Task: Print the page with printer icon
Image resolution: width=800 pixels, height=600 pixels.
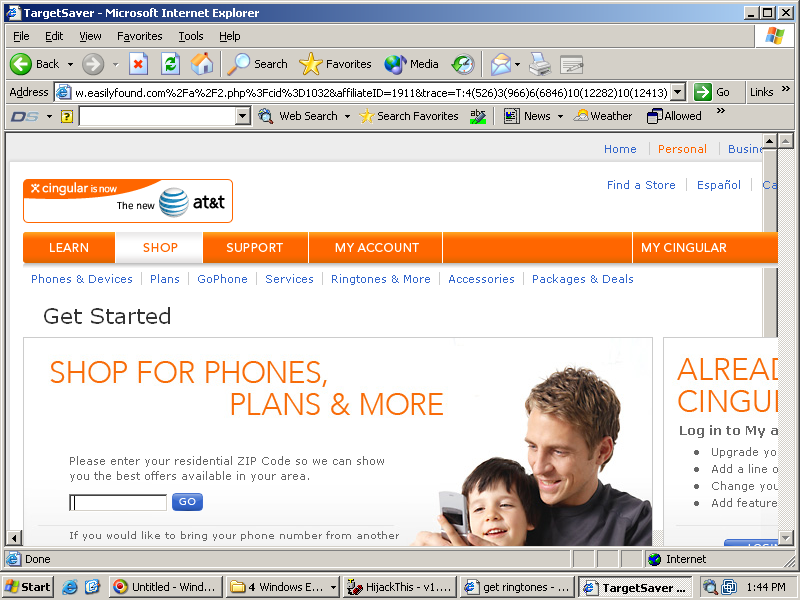Action: 540,64
